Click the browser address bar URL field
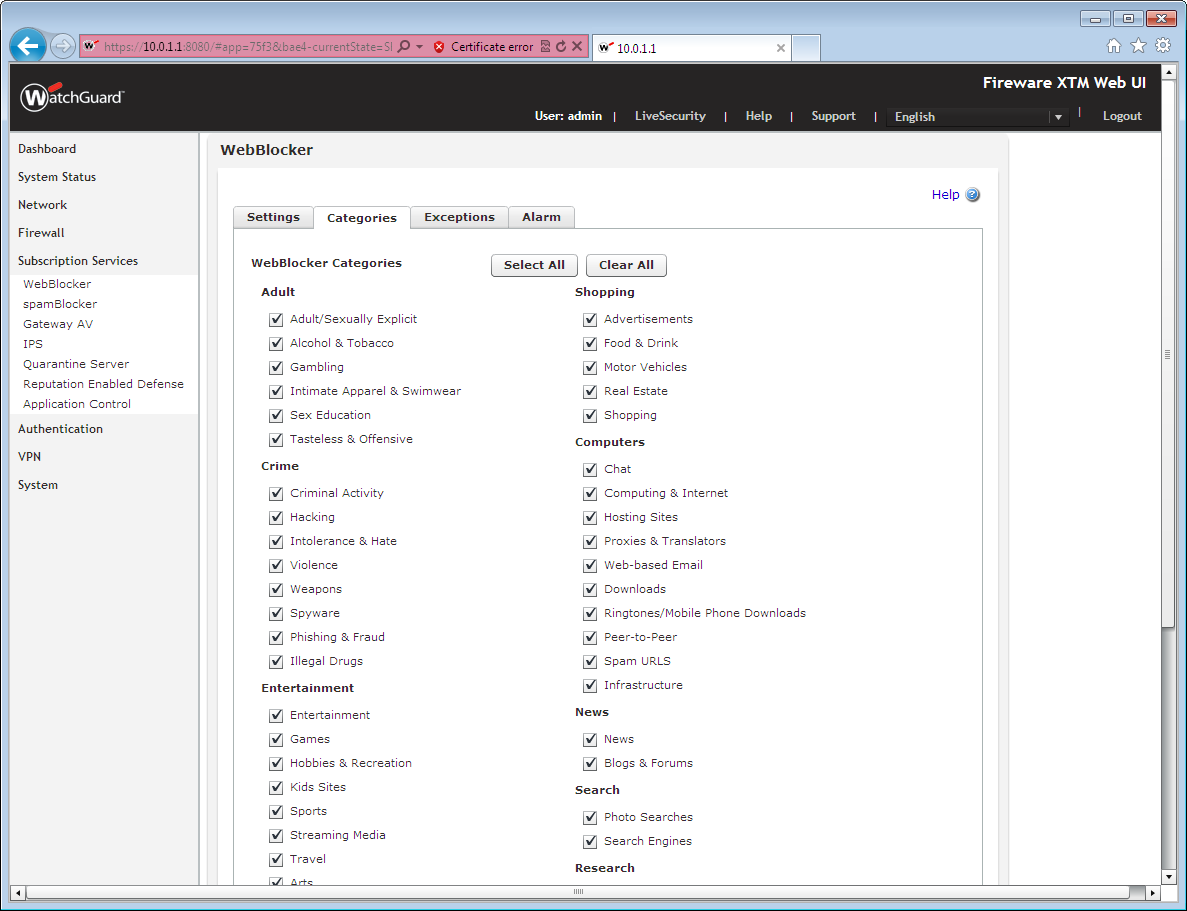1187x911 pixels. tap(248, 47)
